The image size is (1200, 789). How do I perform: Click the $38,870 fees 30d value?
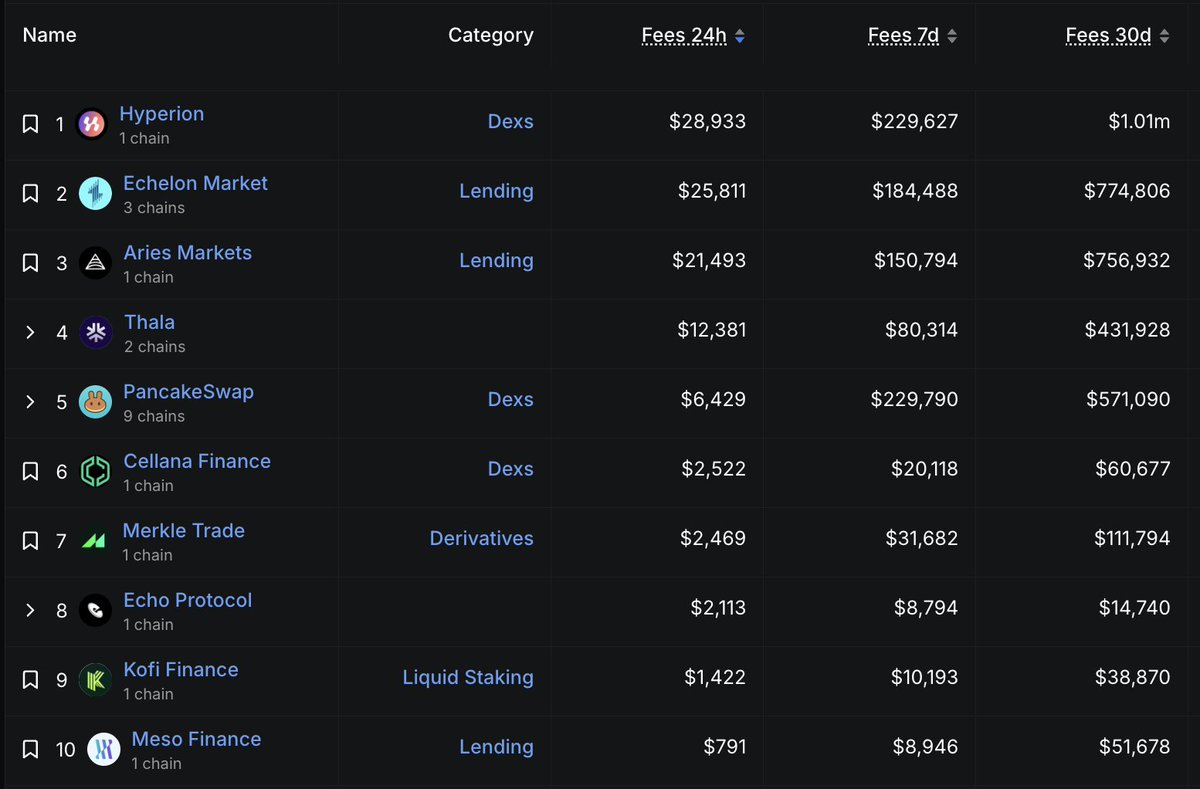pyautogui.click(x=1132, y=677)
